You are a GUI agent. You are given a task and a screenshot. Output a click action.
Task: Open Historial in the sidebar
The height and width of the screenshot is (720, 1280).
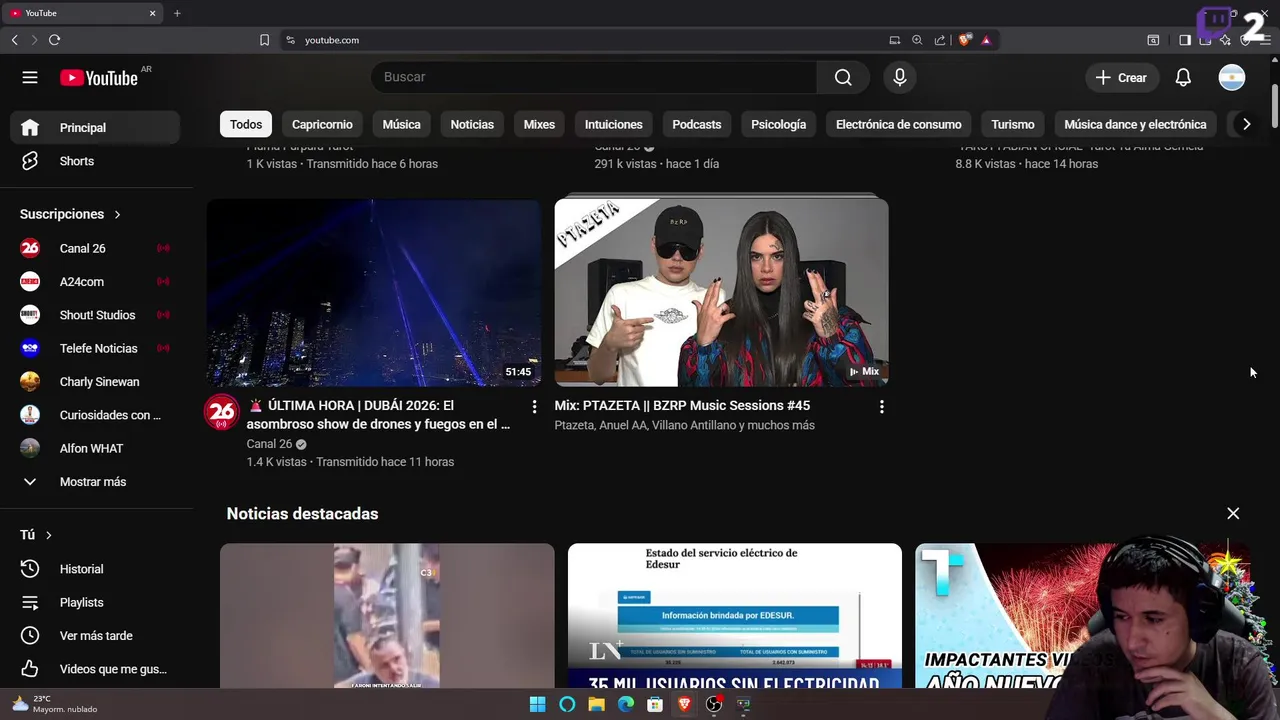pos(95,569)
